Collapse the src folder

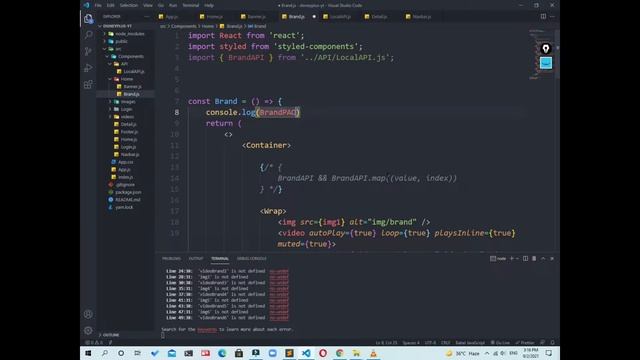coord(105,49)
